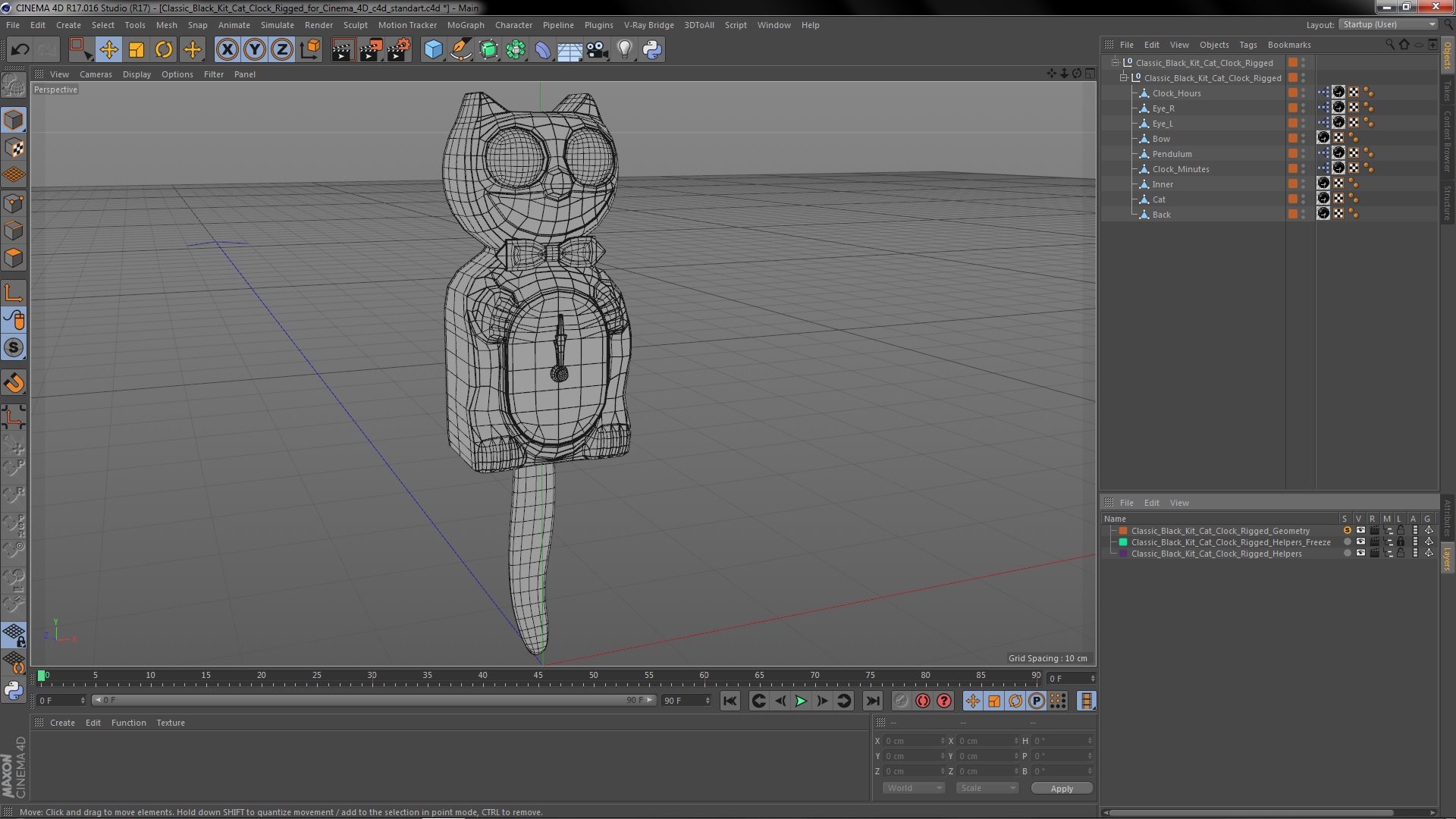Toggle Z axis lock
Viewport: 1456px width, 819px height.
[282, 50]
